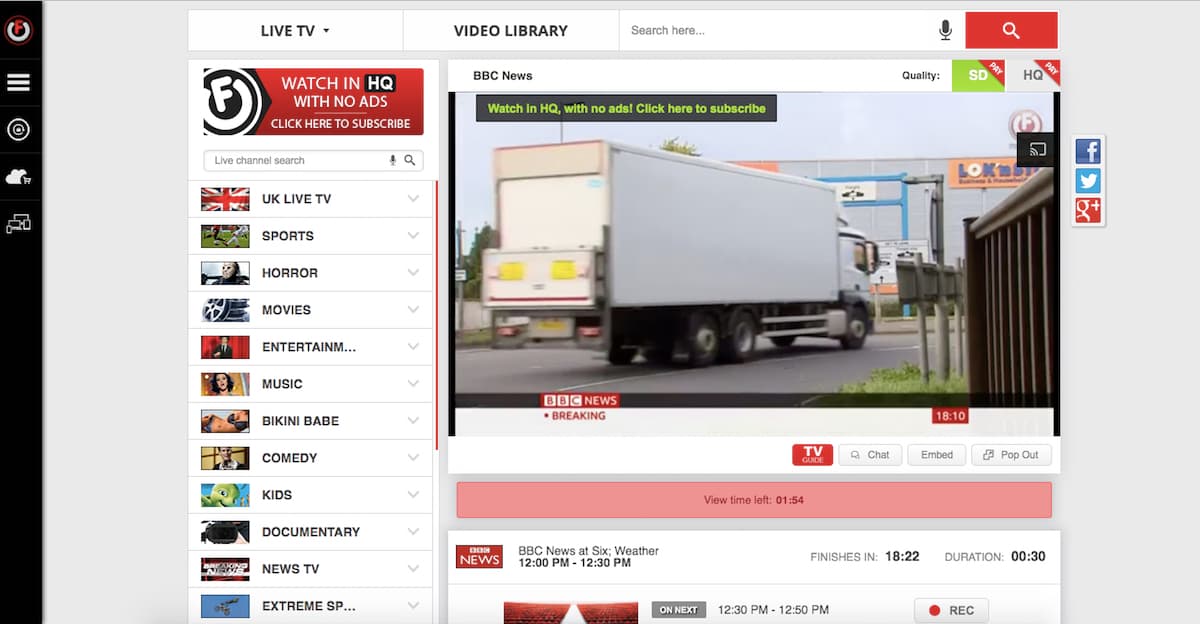This screenshot has height=624, width=1200.
Task: Switch video quality to SD
Action: tap(977, 75)
